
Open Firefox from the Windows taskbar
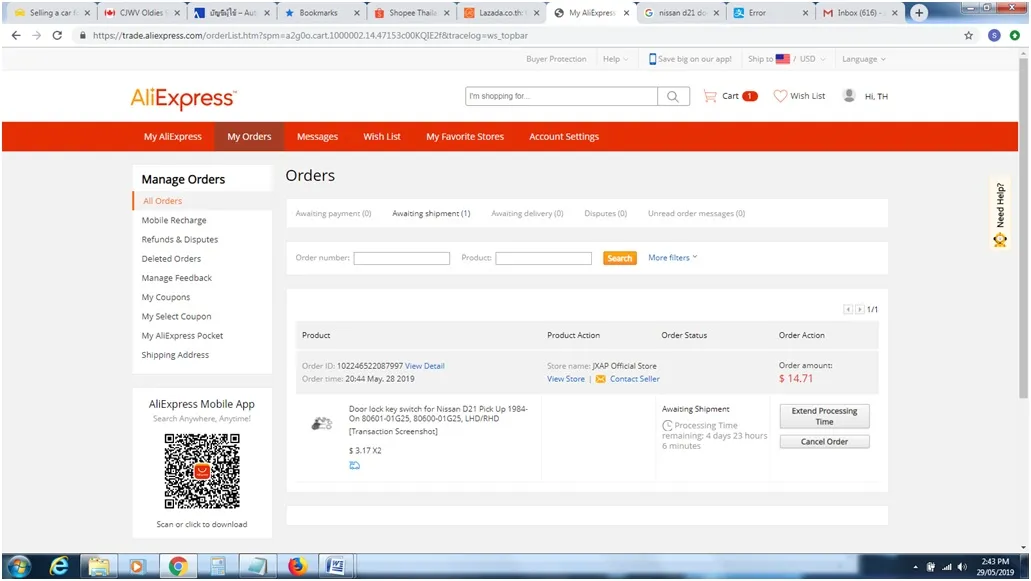coord(296,566)
